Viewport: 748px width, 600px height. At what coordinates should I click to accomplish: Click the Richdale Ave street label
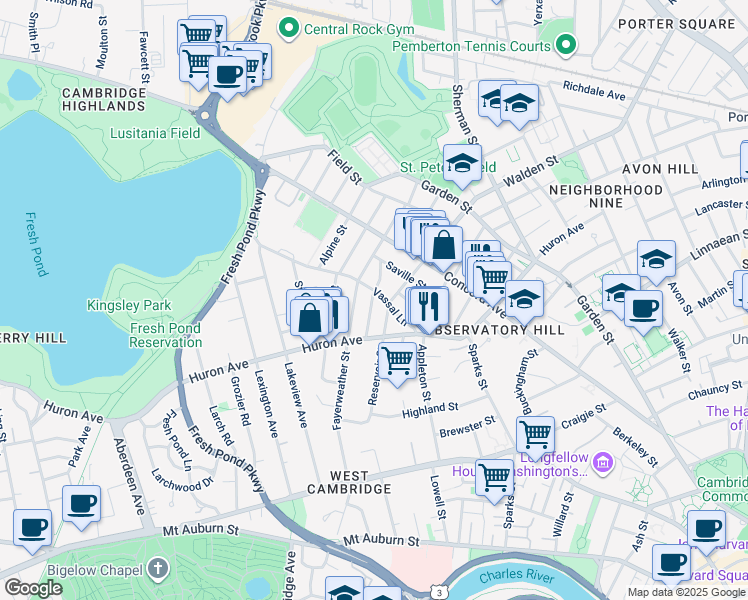click(x=594, y=91)
